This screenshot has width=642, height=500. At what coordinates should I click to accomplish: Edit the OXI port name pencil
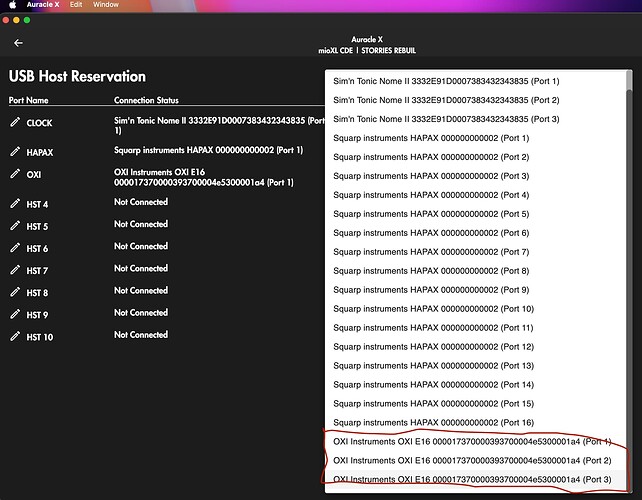[15, 174]
